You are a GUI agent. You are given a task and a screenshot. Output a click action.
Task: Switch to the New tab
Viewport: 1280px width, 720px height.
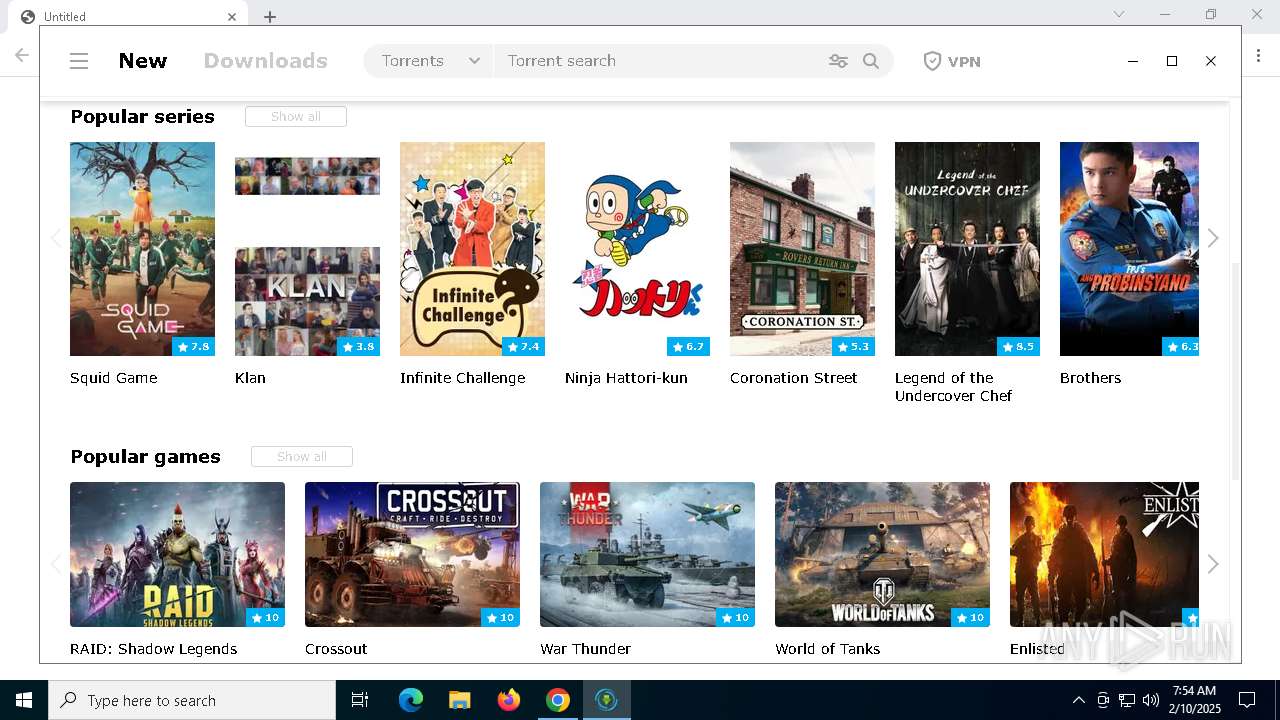143,61
